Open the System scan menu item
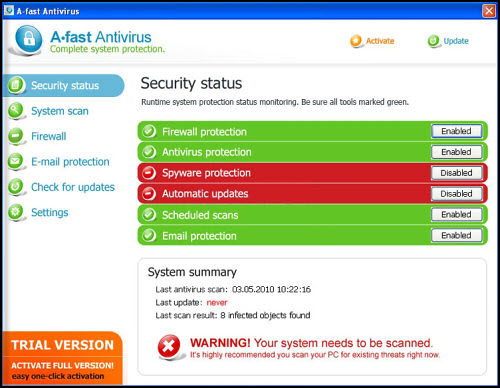This screenshot has width=500, height=388. pyautogui.click(x=60, y=111)
